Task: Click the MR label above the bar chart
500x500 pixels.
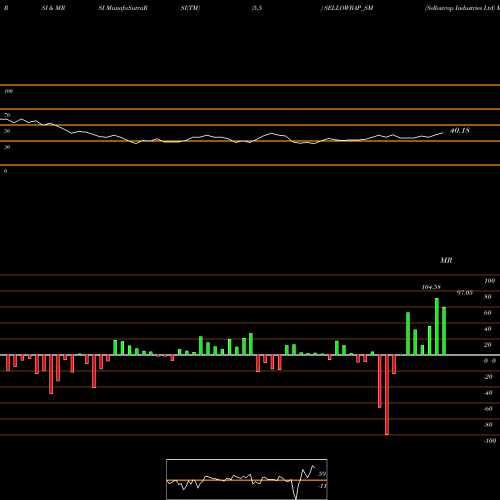Action: click(446, 260)
